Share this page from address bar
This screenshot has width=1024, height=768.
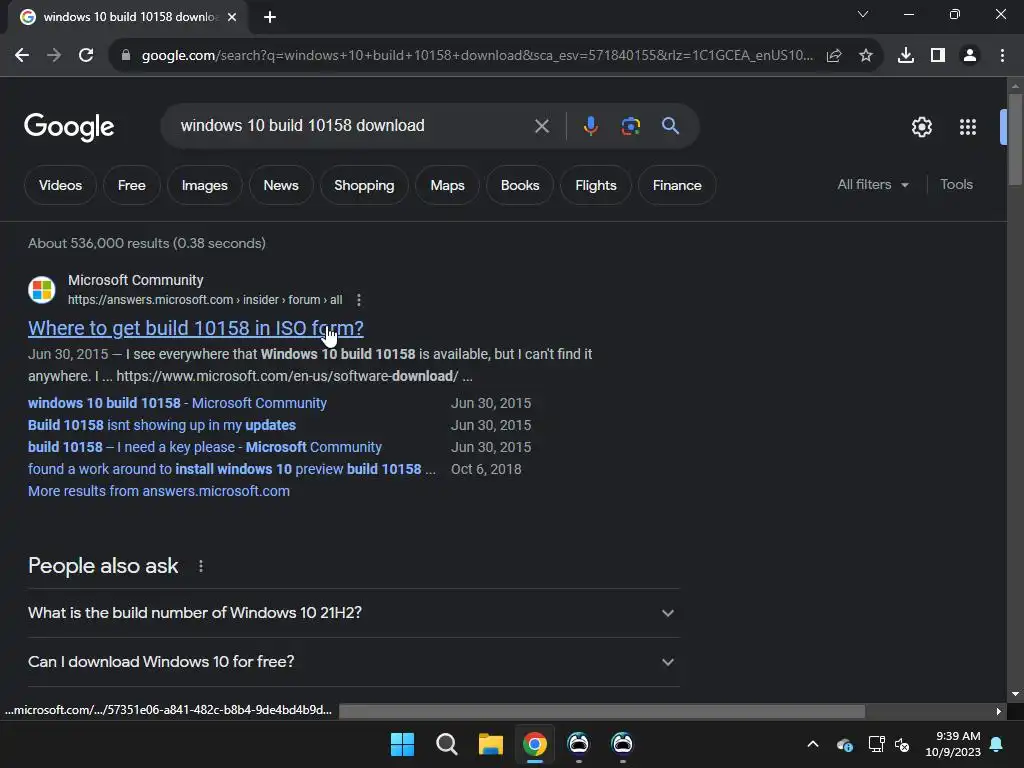(x=834, y=56)
